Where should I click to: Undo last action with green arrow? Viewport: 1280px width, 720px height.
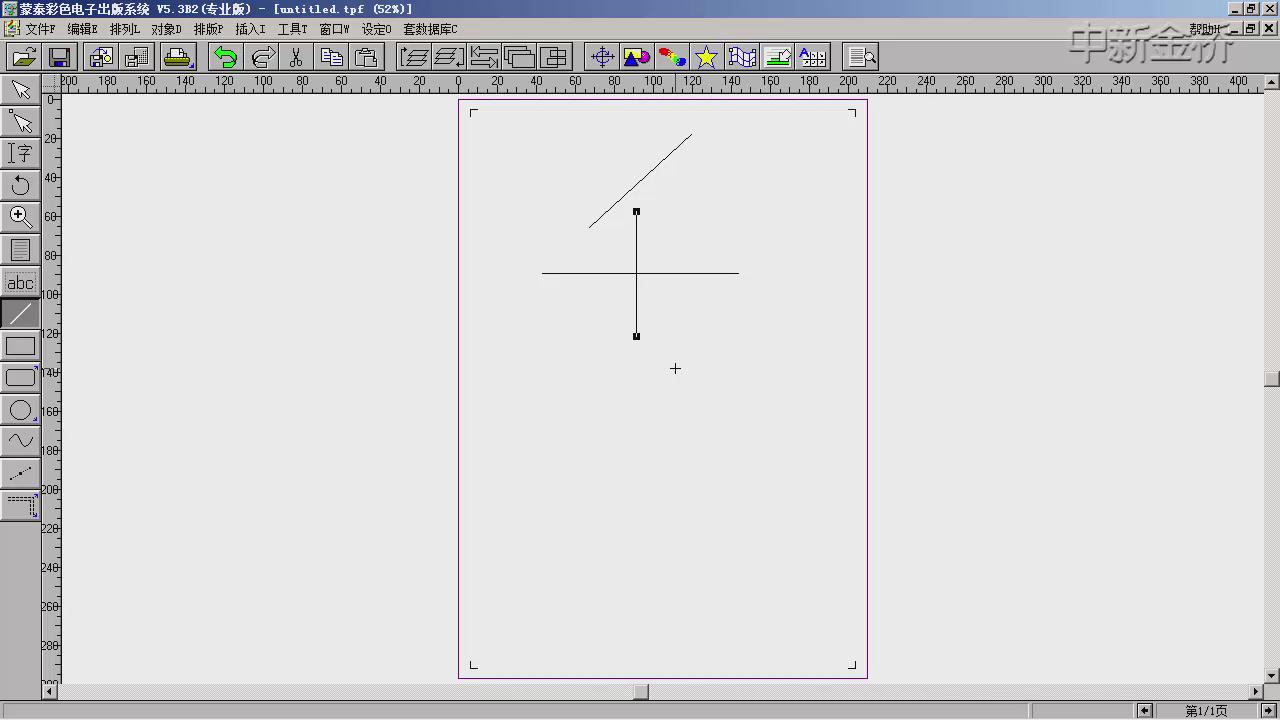point(226,57)
